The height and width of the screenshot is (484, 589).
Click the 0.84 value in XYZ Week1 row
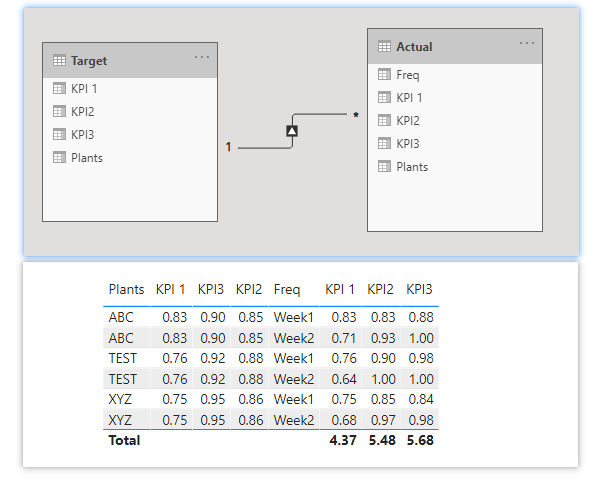[421, 399]
